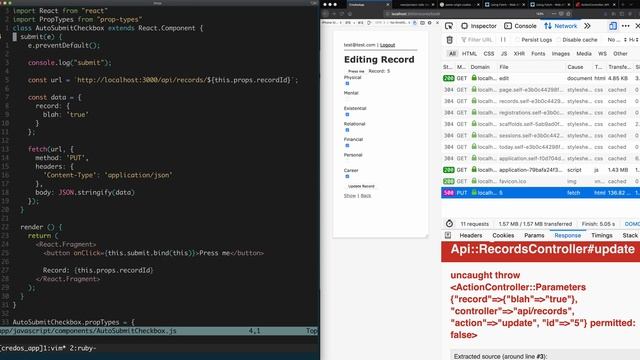This screenshot has height=360, width=640.
Task: Collapse the request details pane icon
Action: point(448,236)
